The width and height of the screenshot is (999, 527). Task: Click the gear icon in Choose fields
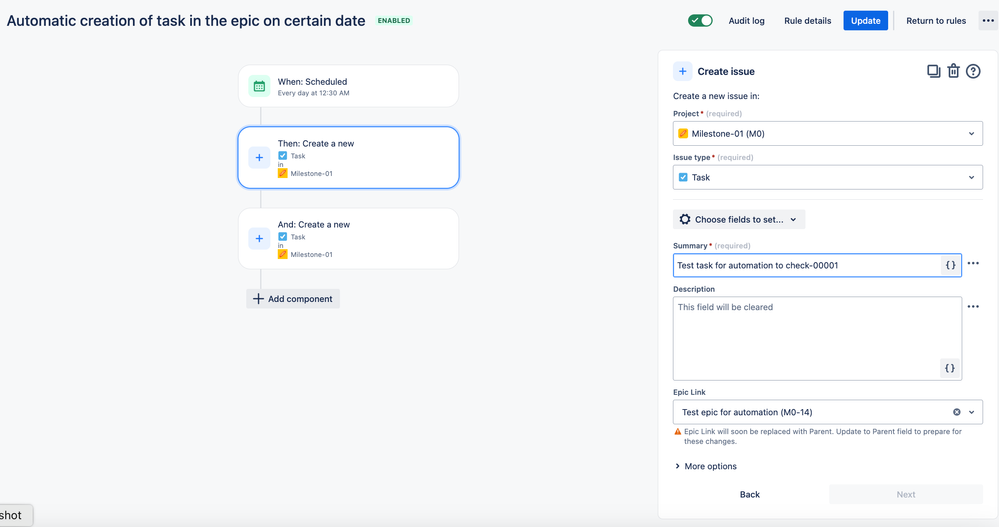685,219
